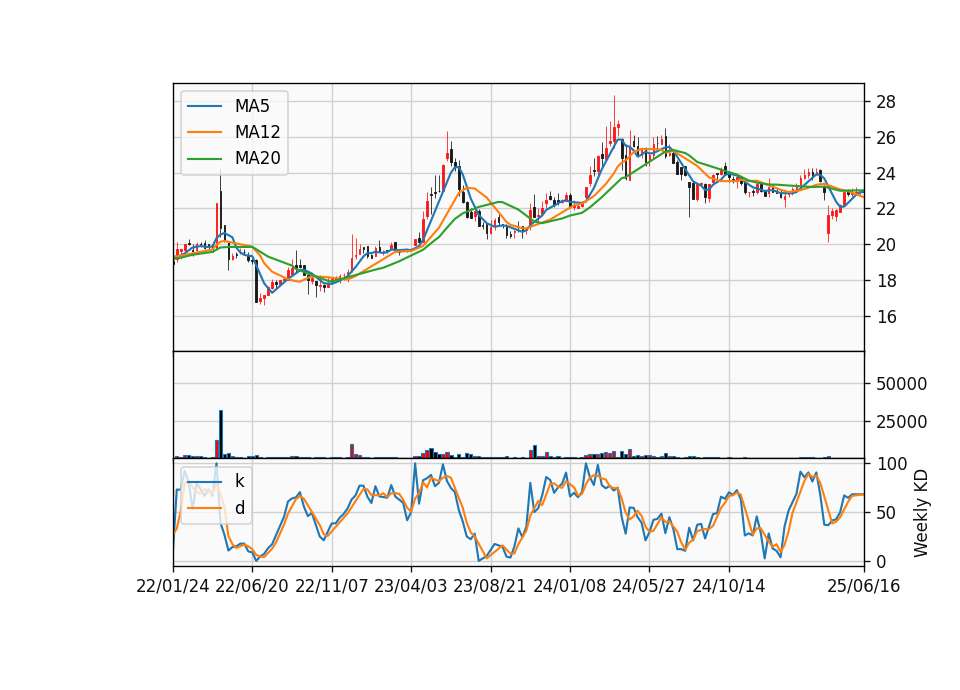Click the 25/06/16 date tick label
The image size is (960, 690).
pyautogui.click(x=864, y=586)
